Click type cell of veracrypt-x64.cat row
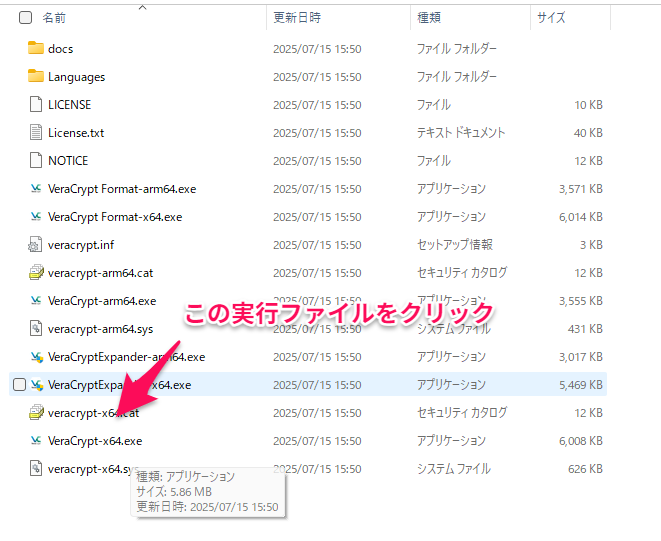Screen dimensions: 661x541 (x=462, y=412)
